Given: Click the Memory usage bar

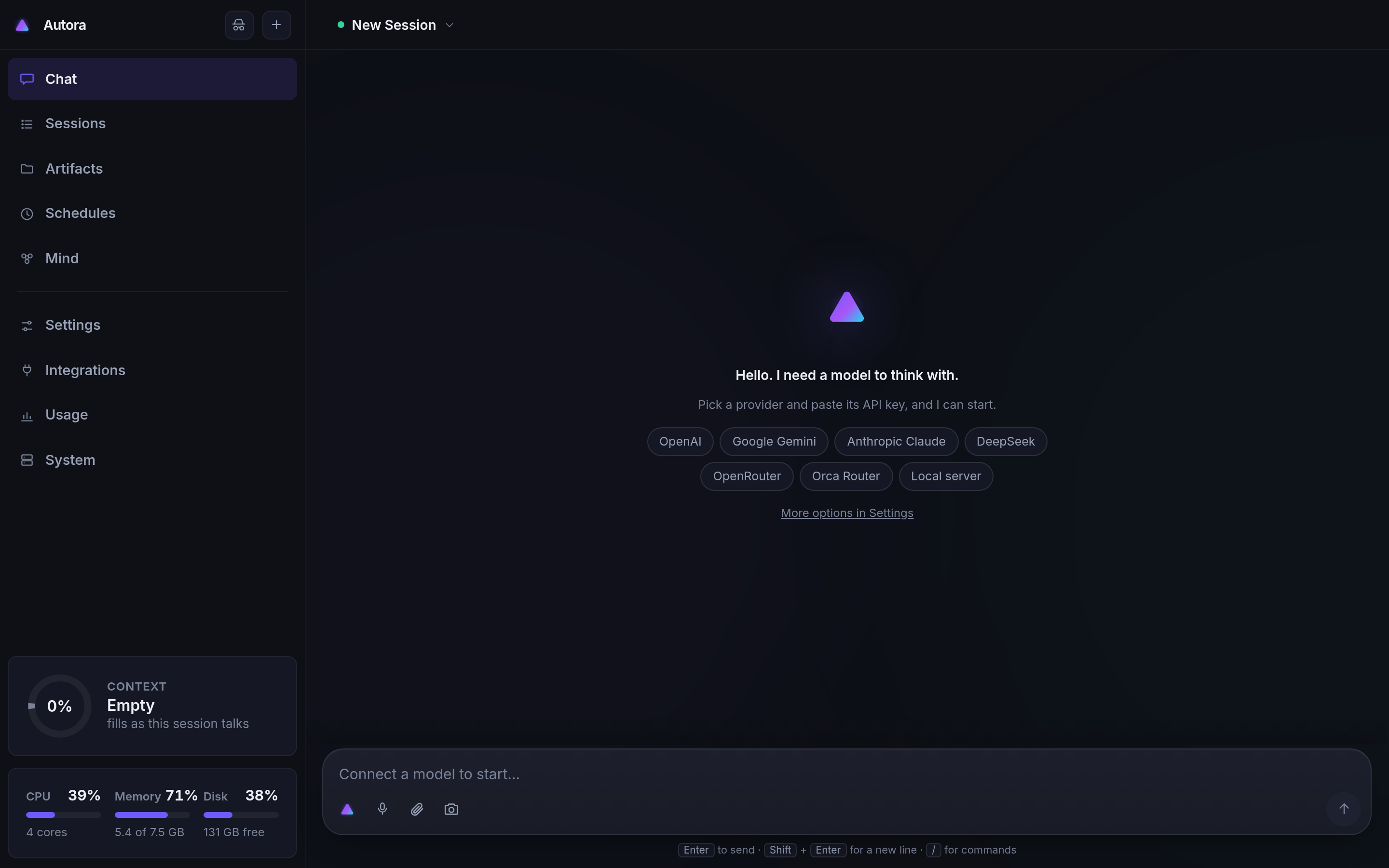Looking at the screenshot, I should click(152, 815).
